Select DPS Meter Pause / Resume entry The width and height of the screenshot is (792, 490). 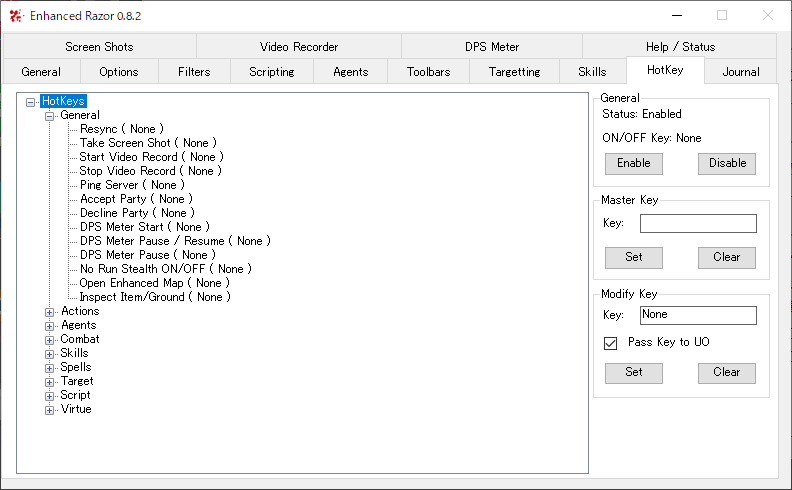pos(175,241)
